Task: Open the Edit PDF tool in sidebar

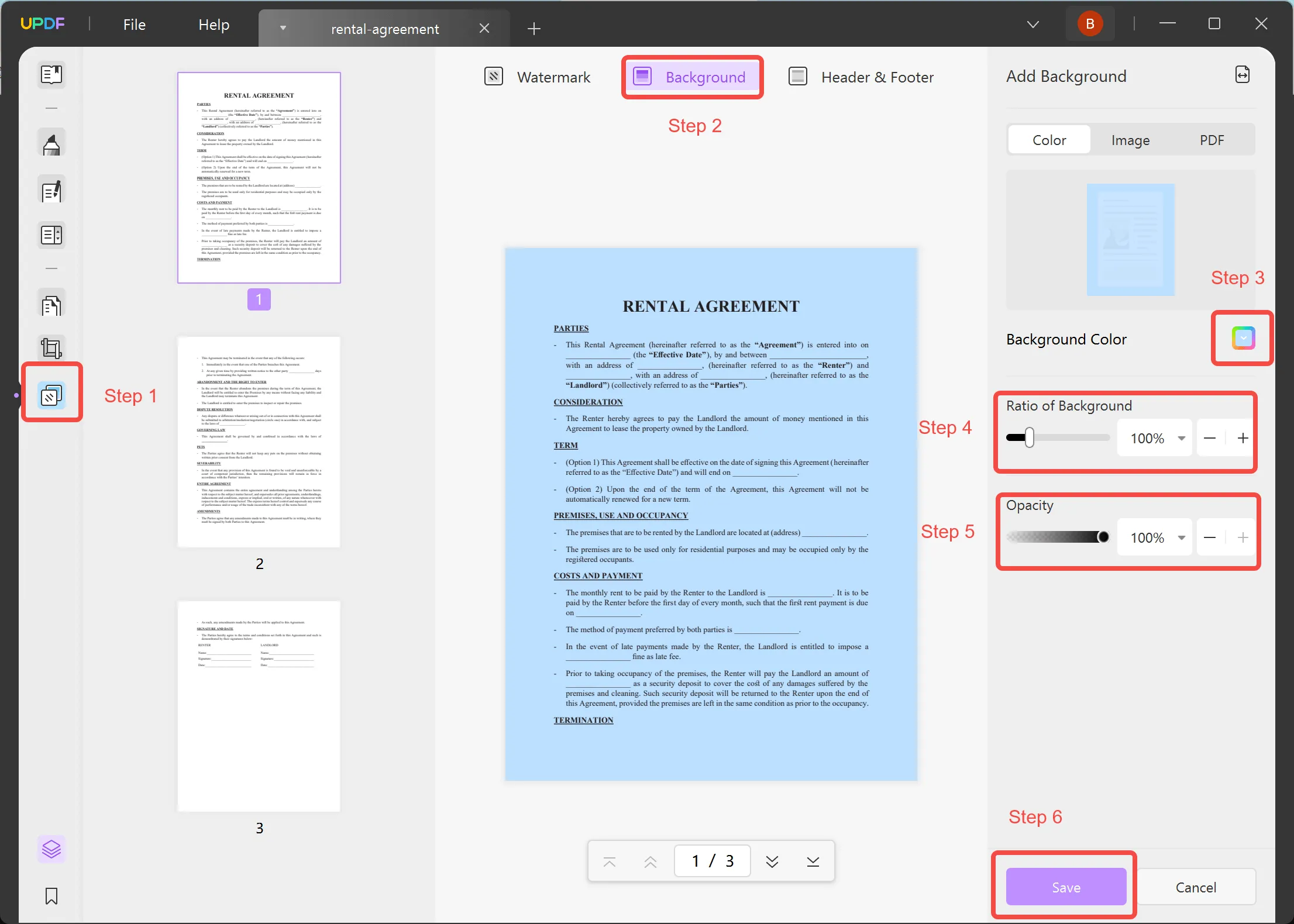Action: pos(51,189)
